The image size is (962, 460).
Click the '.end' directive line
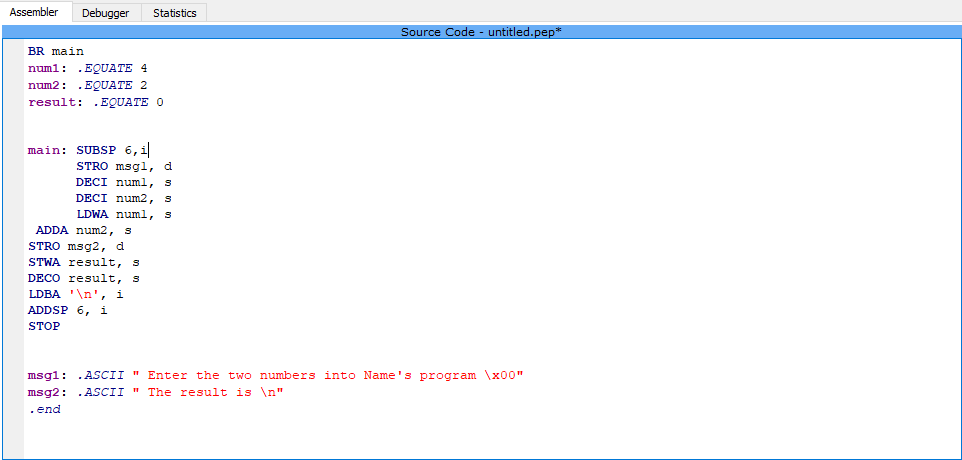pyautogui.click(x=45, y=409)
